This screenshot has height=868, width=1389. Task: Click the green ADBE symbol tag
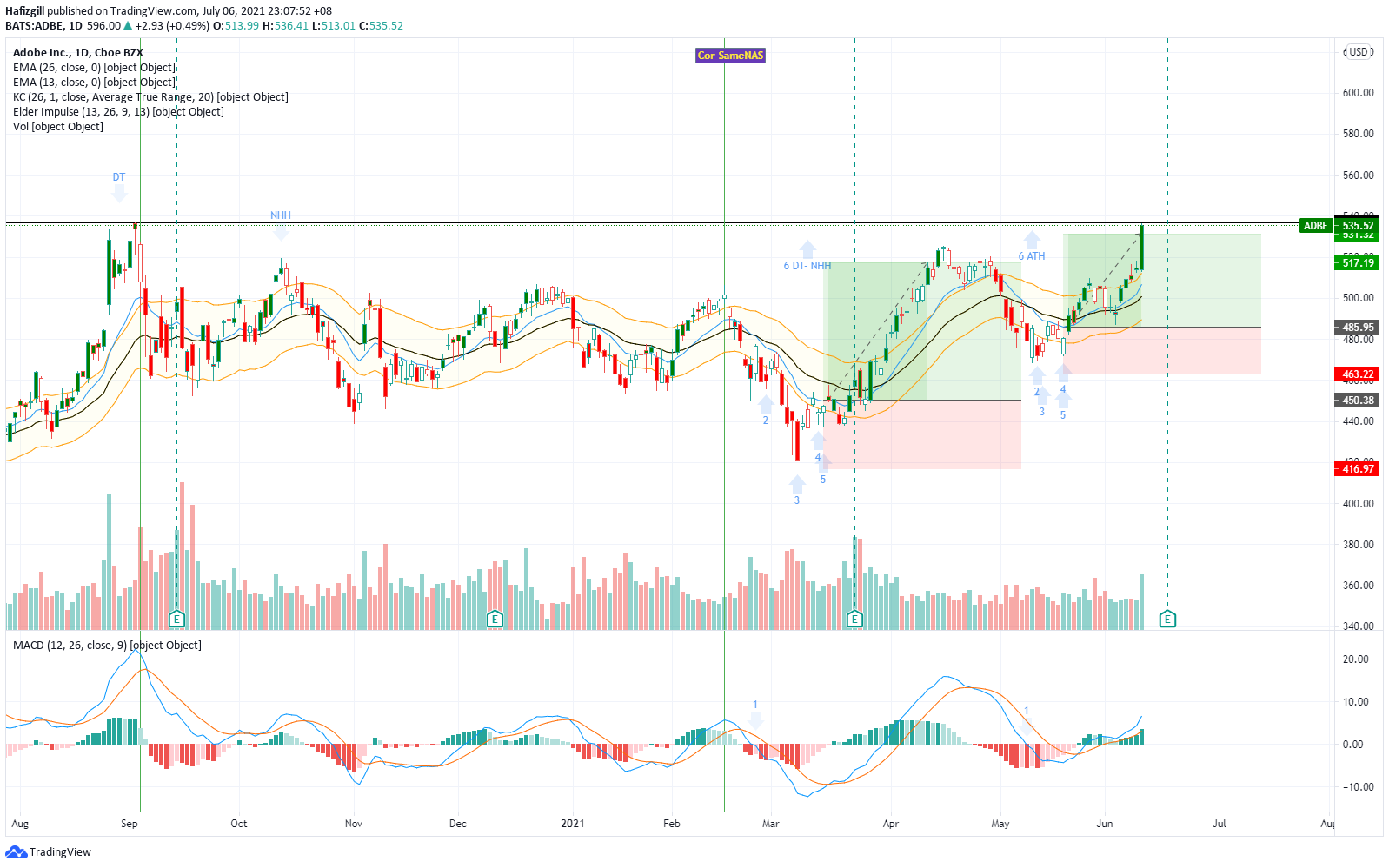[1316, 226]
